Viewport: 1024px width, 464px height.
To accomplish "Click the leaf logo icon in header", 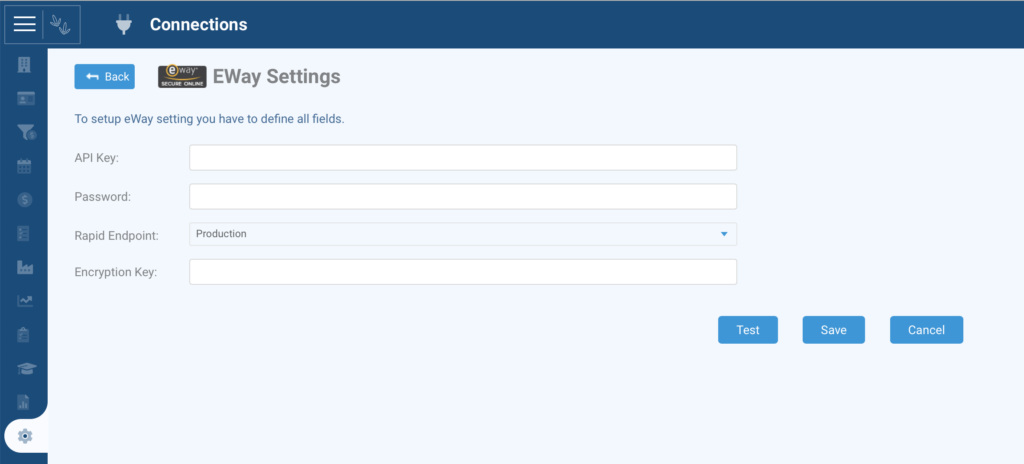I will coord(61,25).
